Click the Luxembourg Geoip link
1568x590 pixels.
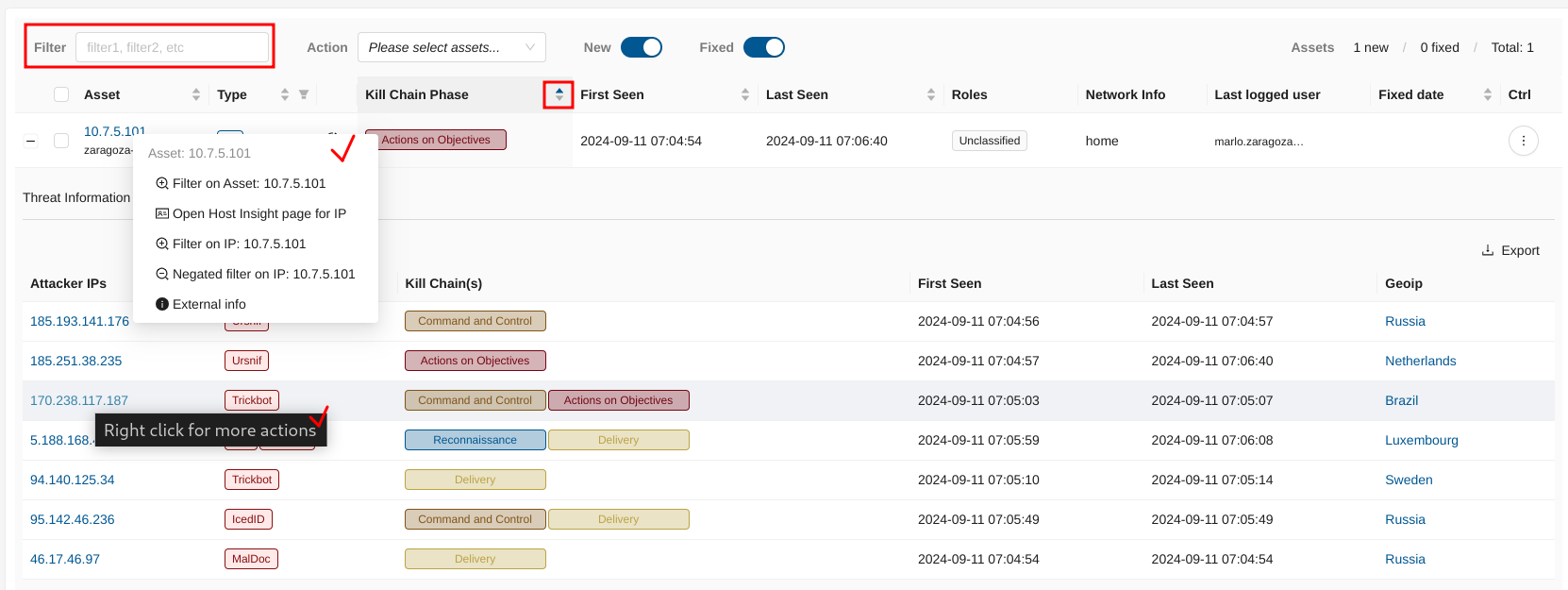pyautogui.click(x=1421, y=440)
